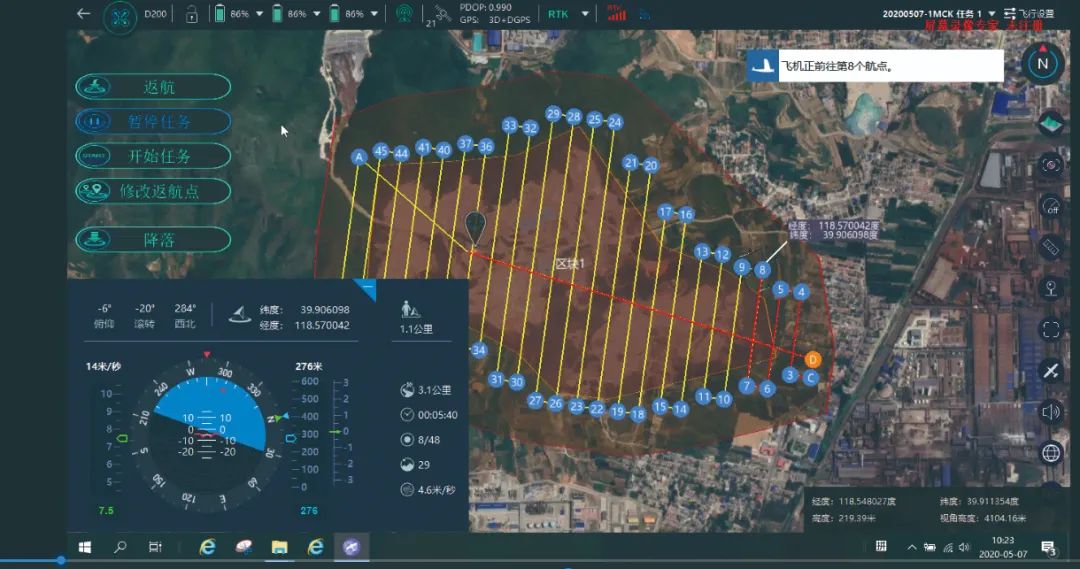Pause the mission with 暂停任务

153,121
